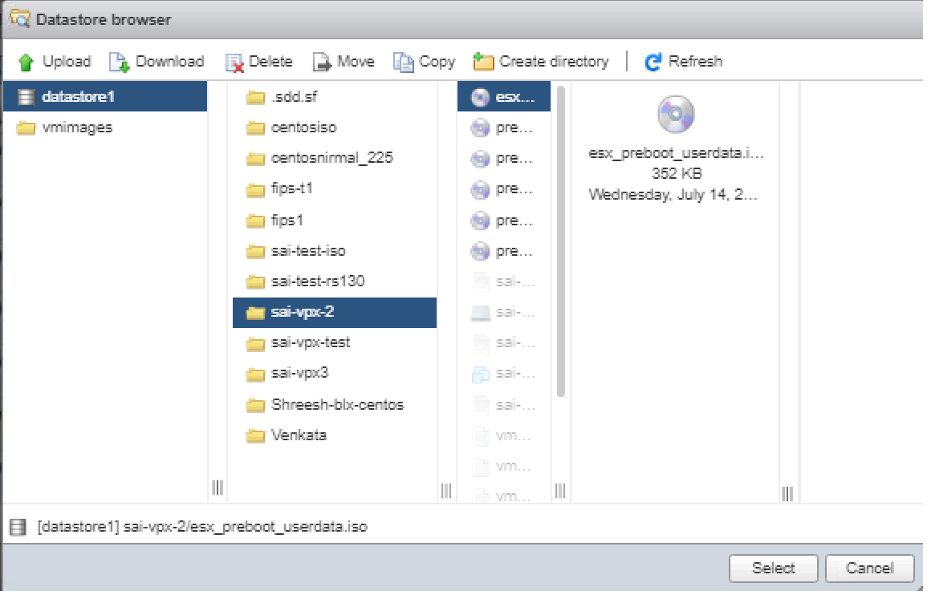
Task: Select the centosiso folder
Action: tap(334, 127)
